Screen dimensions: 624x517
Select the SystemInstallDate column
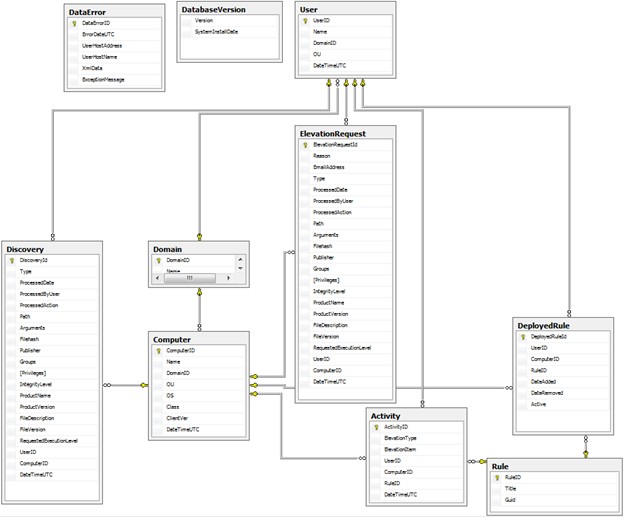tap(230, 32)
